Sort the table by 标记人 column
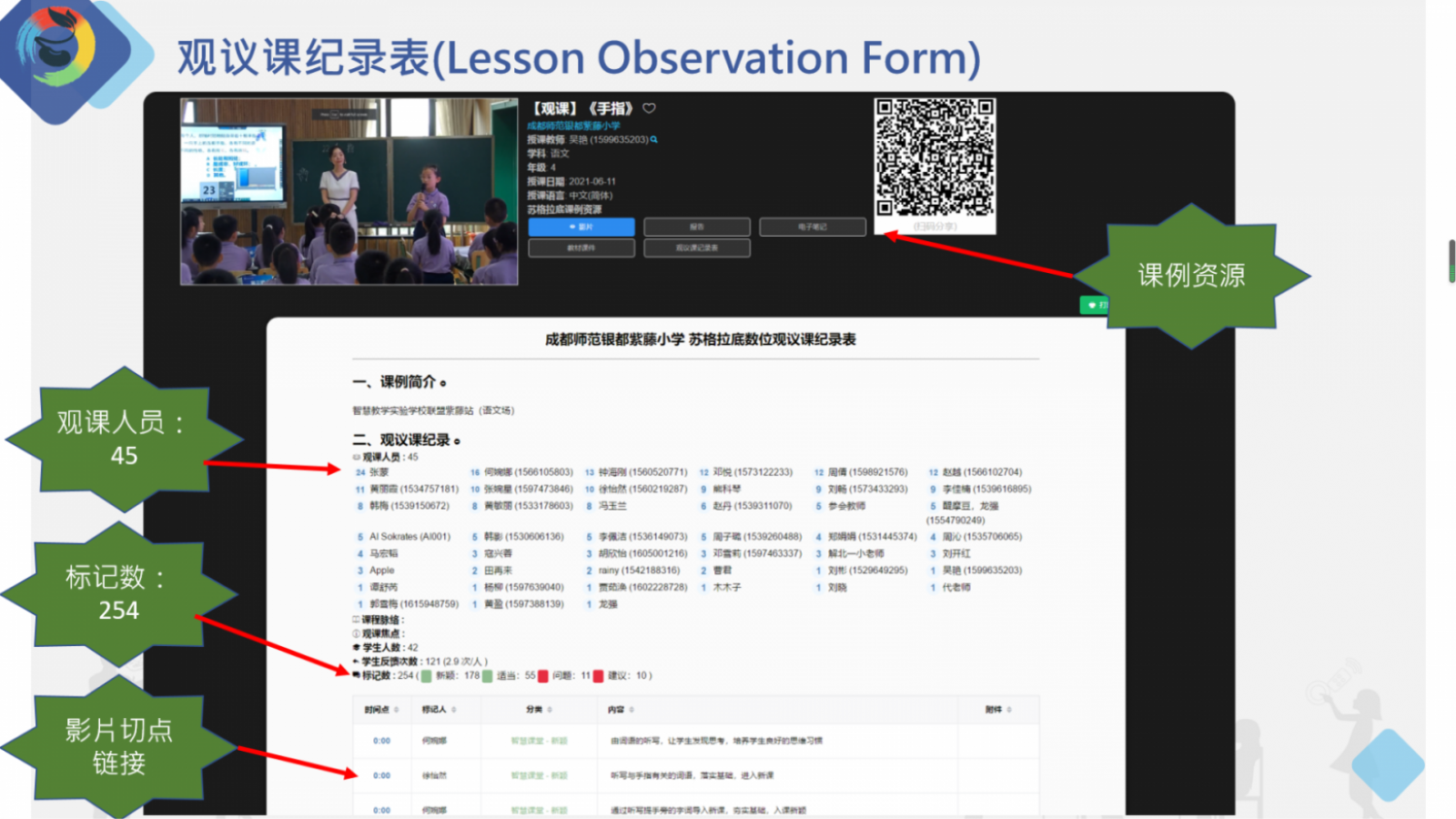 coord(453,710)
